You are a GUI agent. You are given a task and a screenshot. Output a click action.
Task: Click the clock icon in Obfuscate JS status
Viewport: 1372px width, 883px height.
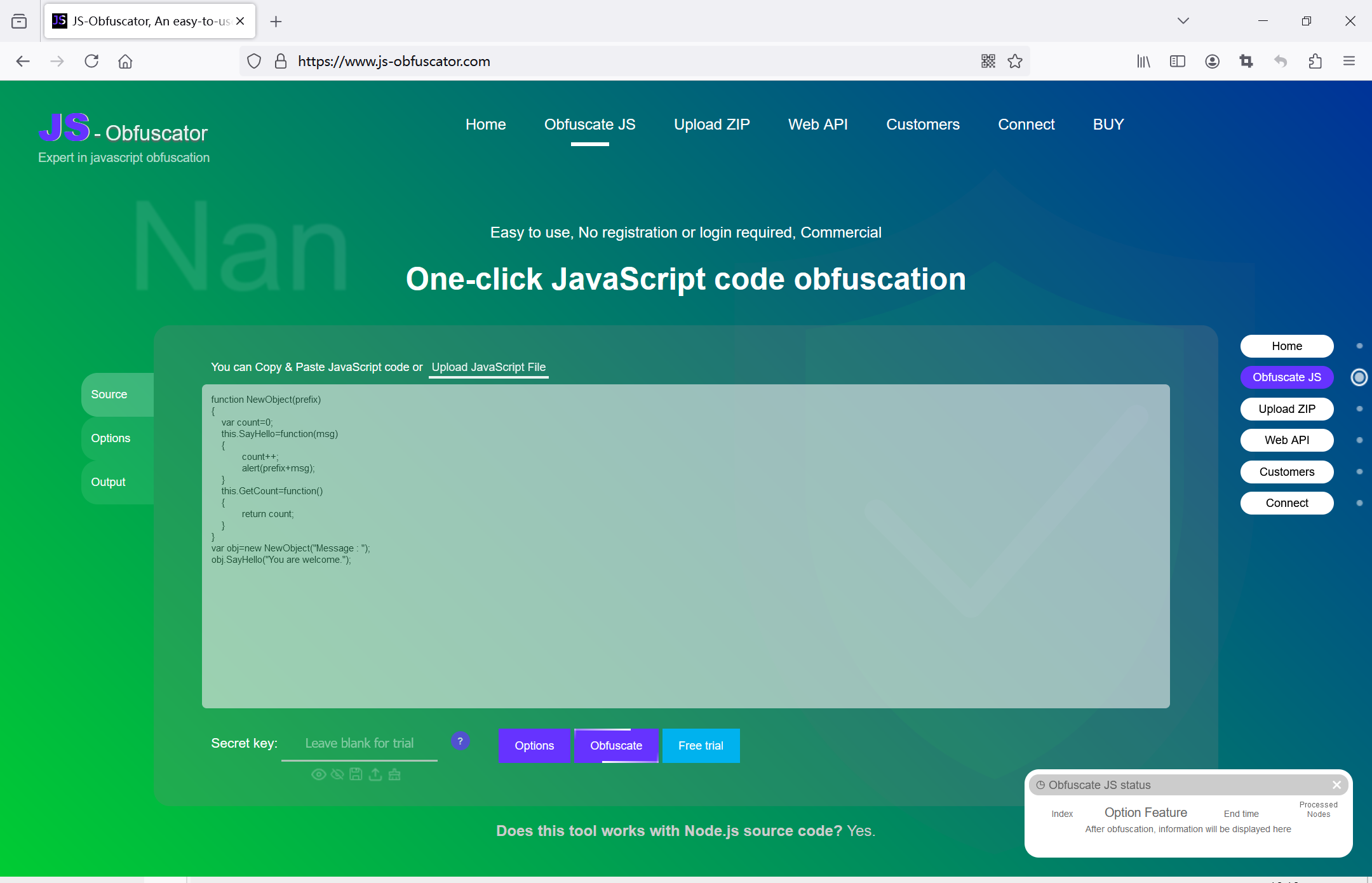click(1040, 785)
